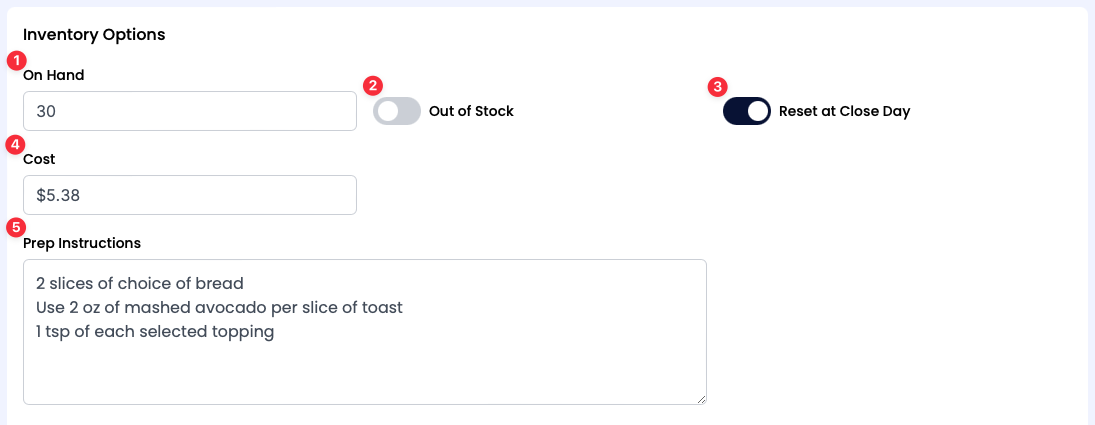Click the red number 1 badge
Screen dimensions: 1095x425
click(x=15, y=59)
